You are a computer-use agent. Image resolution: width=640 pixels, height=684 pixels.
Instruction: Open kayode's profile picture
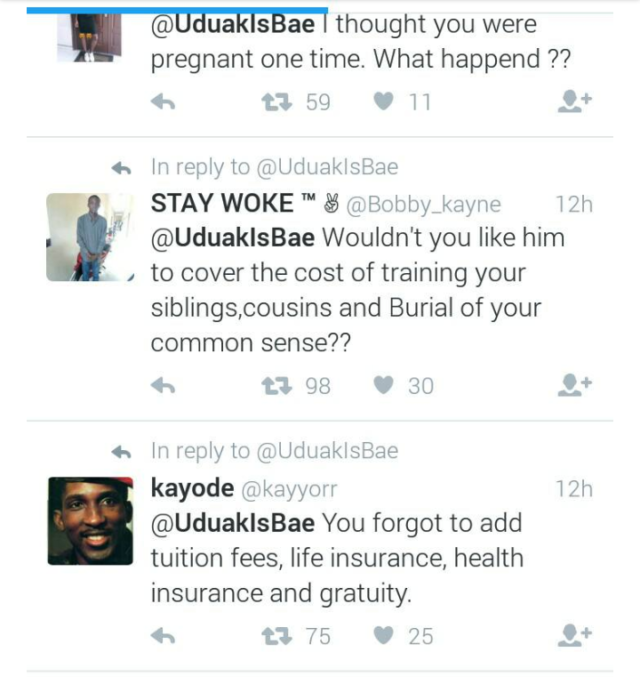[91, 521]
